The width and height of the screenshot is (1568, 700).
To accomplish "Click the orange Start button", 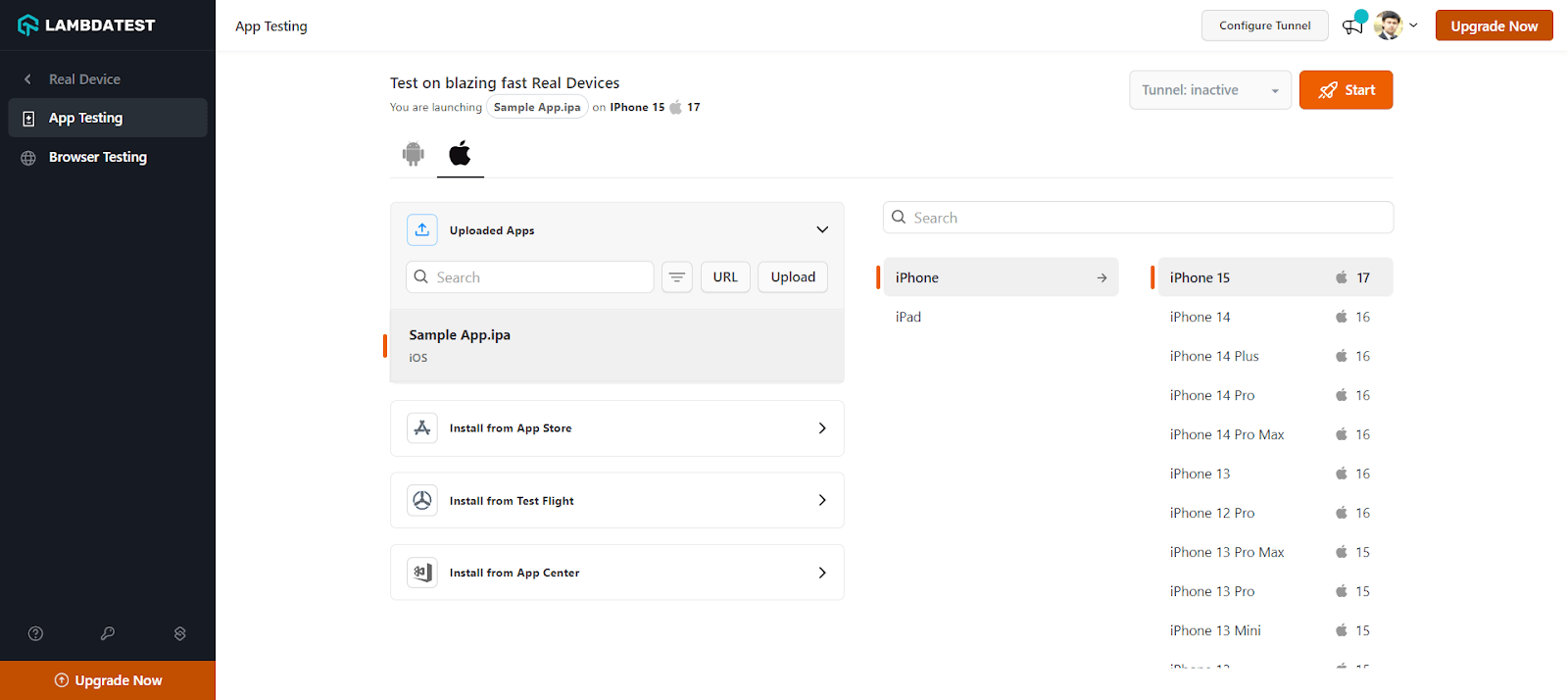I will pos(1346,90).
